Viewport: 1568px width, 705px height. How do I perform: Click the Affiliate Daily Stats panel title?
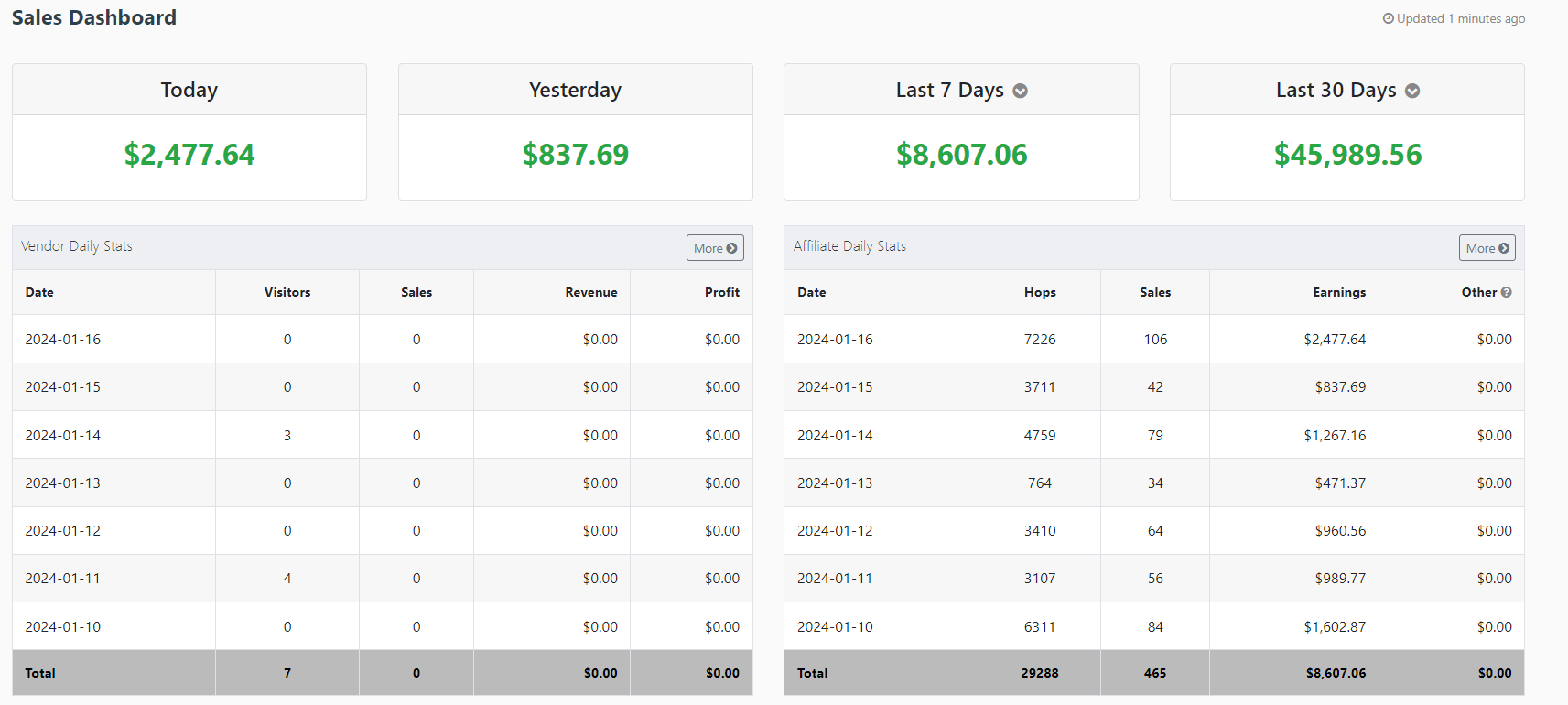tap(849, 246)
